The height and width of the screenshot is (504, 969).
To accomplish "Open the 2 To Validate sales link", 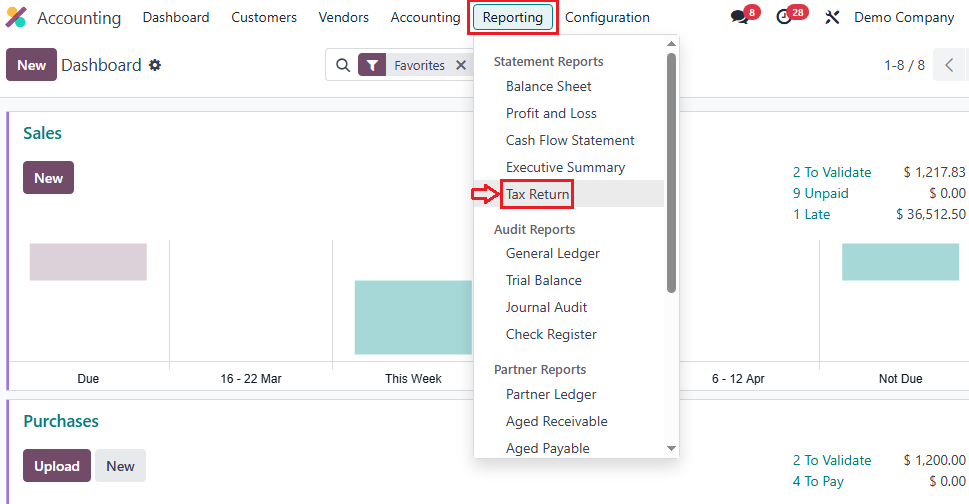I will click(x=832, y=172).
